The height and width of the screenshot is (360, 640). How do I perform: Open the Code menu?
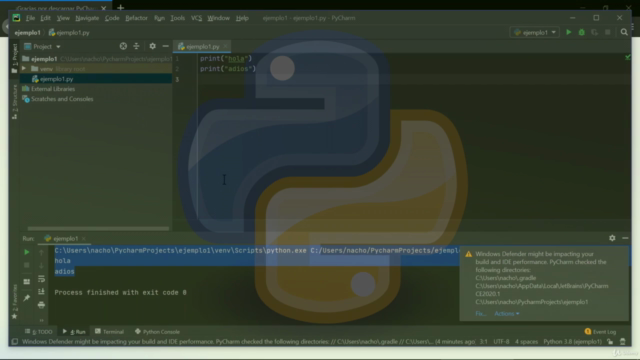pos(112,18)
